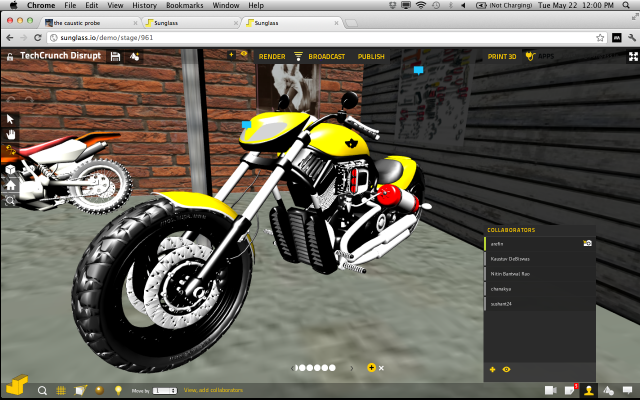The height and width of the screenshot is (400, 640).
Task: Select the arrow pointer tool
Action: pyautogui.click(x=10, y=119)
